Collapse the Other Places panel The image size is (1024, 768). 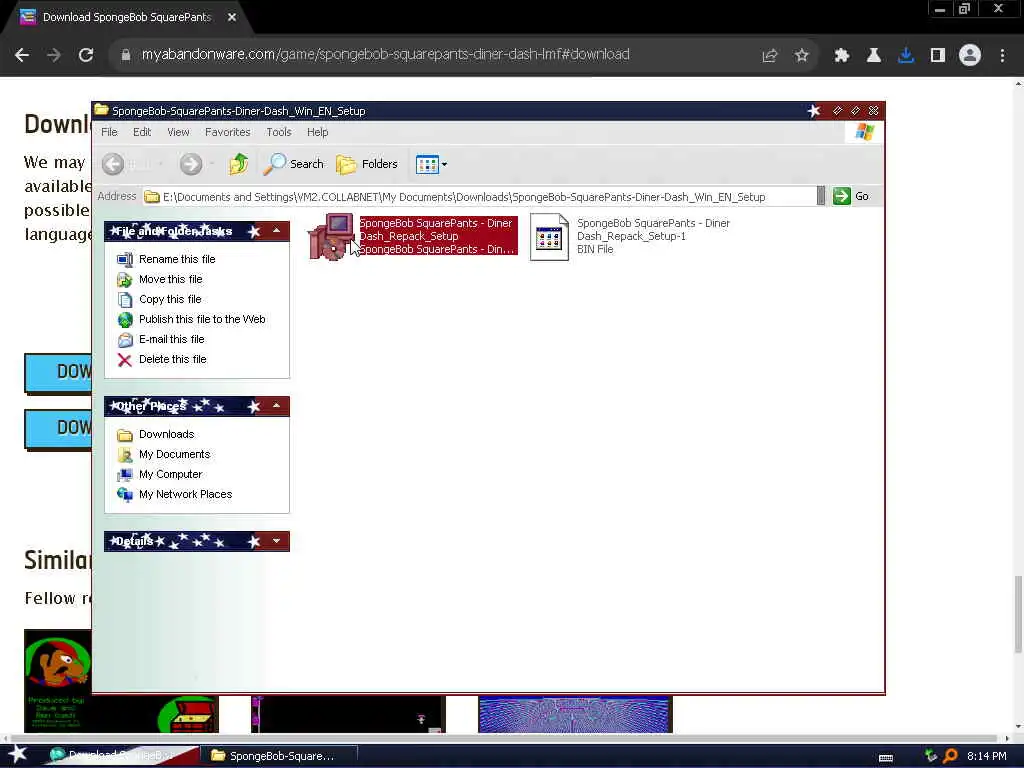[x=276, y=406]
